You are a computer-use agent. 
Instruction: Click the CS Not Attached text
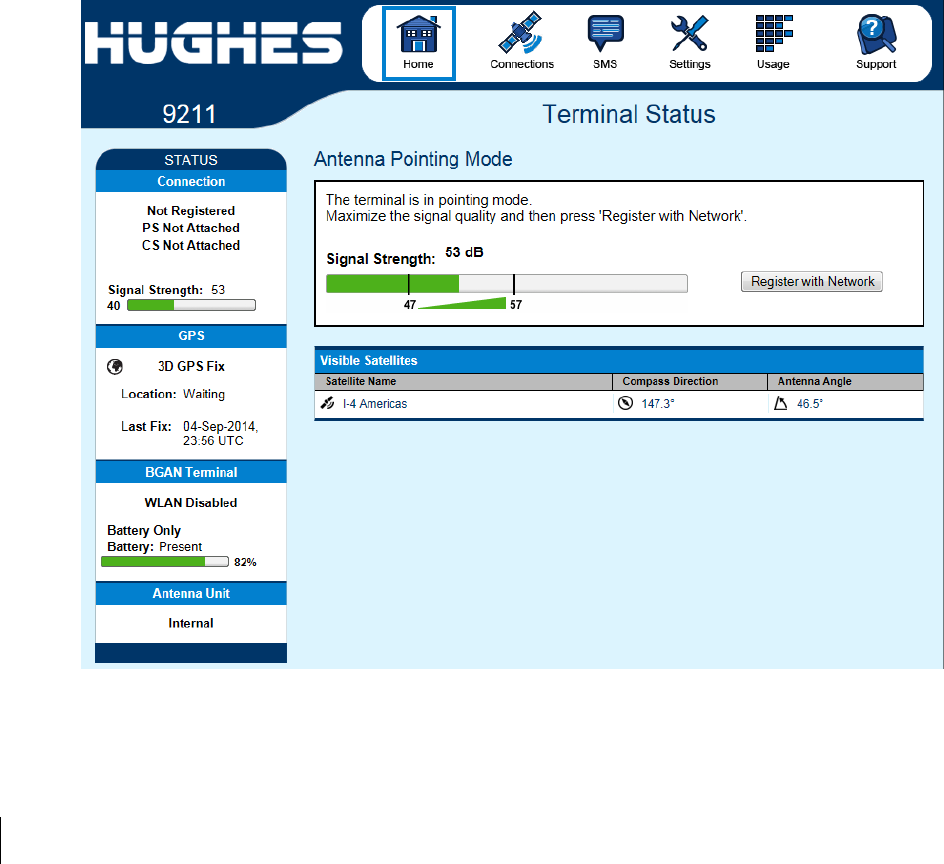pyautogui.click(x=191, y=246)
